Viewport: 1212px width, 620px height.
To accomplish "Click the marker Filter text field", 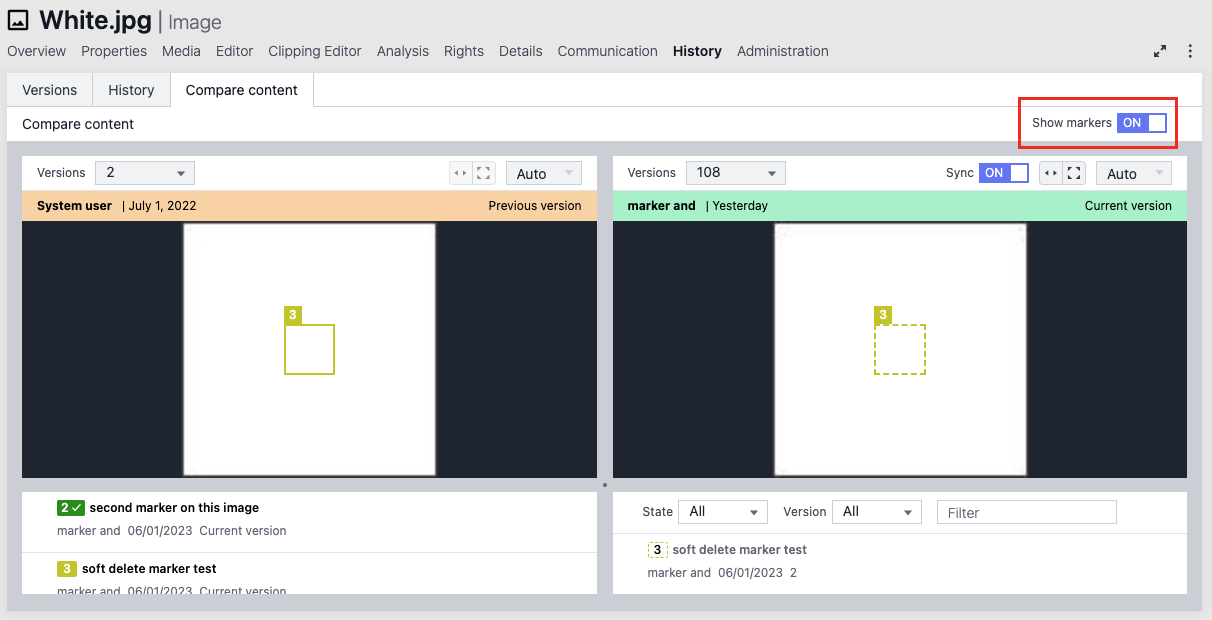I will click(x=1026, y=512).
